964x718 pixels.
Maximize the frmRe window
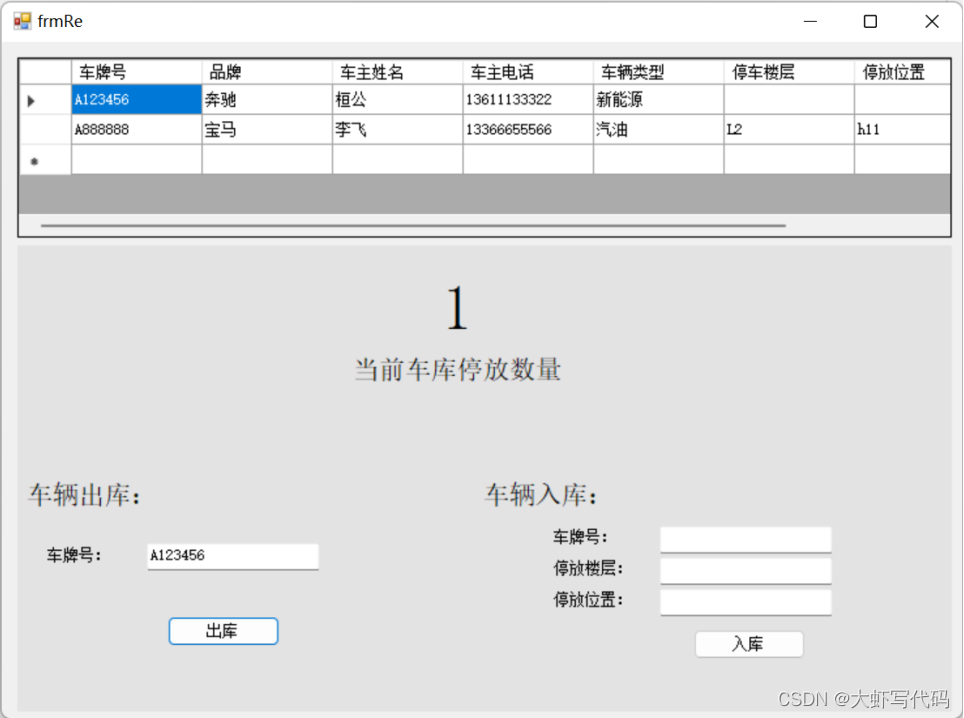pos(871,22)
